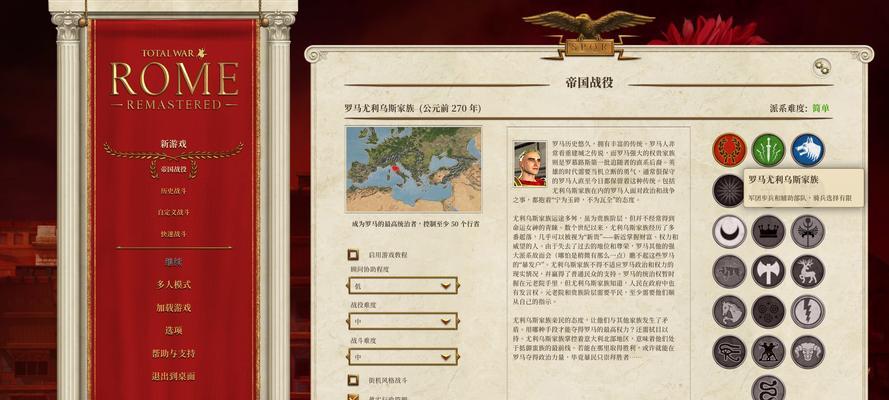Viewport: 889px width, 400px height.
Task: Pick the stag faction emblem
Action: (x=808, y=271)
